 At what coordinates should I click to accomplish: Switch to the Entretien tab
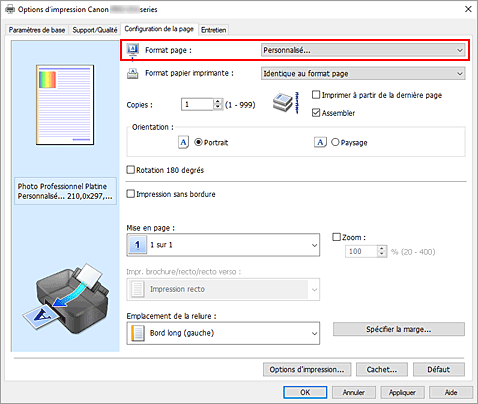[214, 30]
